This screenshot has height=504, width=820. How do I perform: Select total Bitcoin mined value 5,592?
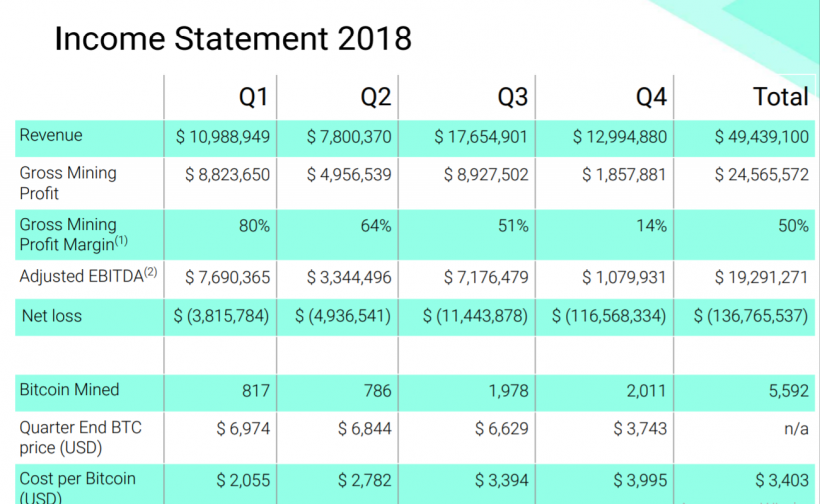[789, 391]
